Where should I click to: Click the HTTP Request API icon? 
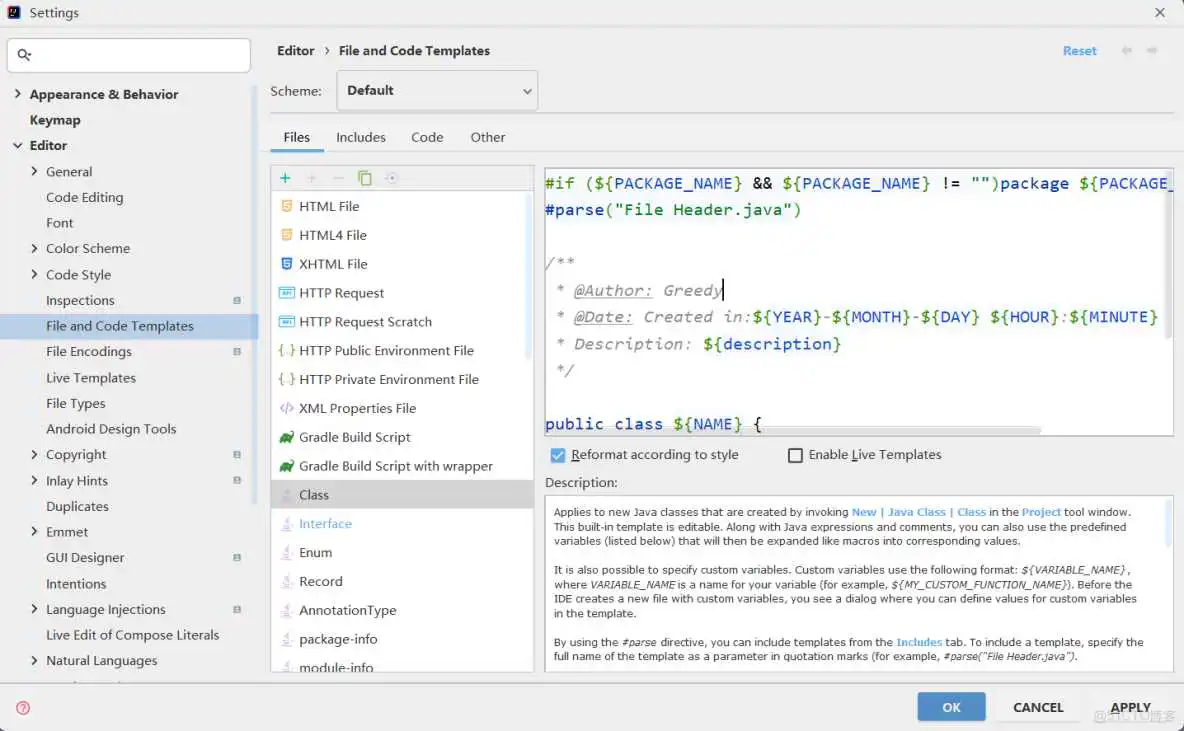pyautogui.click(x=287, y=293)
